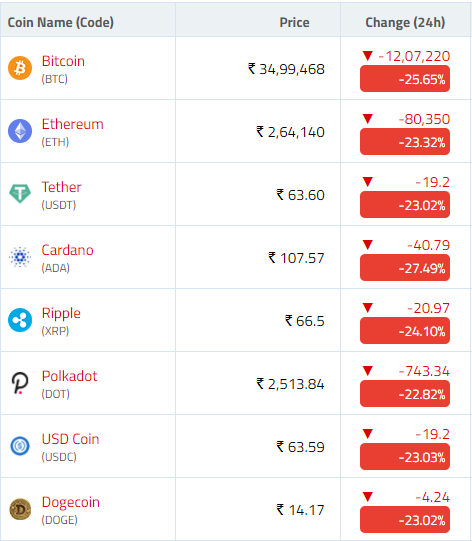Open the Dogecoin coin link
The image size is (472, 541).
(71, 502)
